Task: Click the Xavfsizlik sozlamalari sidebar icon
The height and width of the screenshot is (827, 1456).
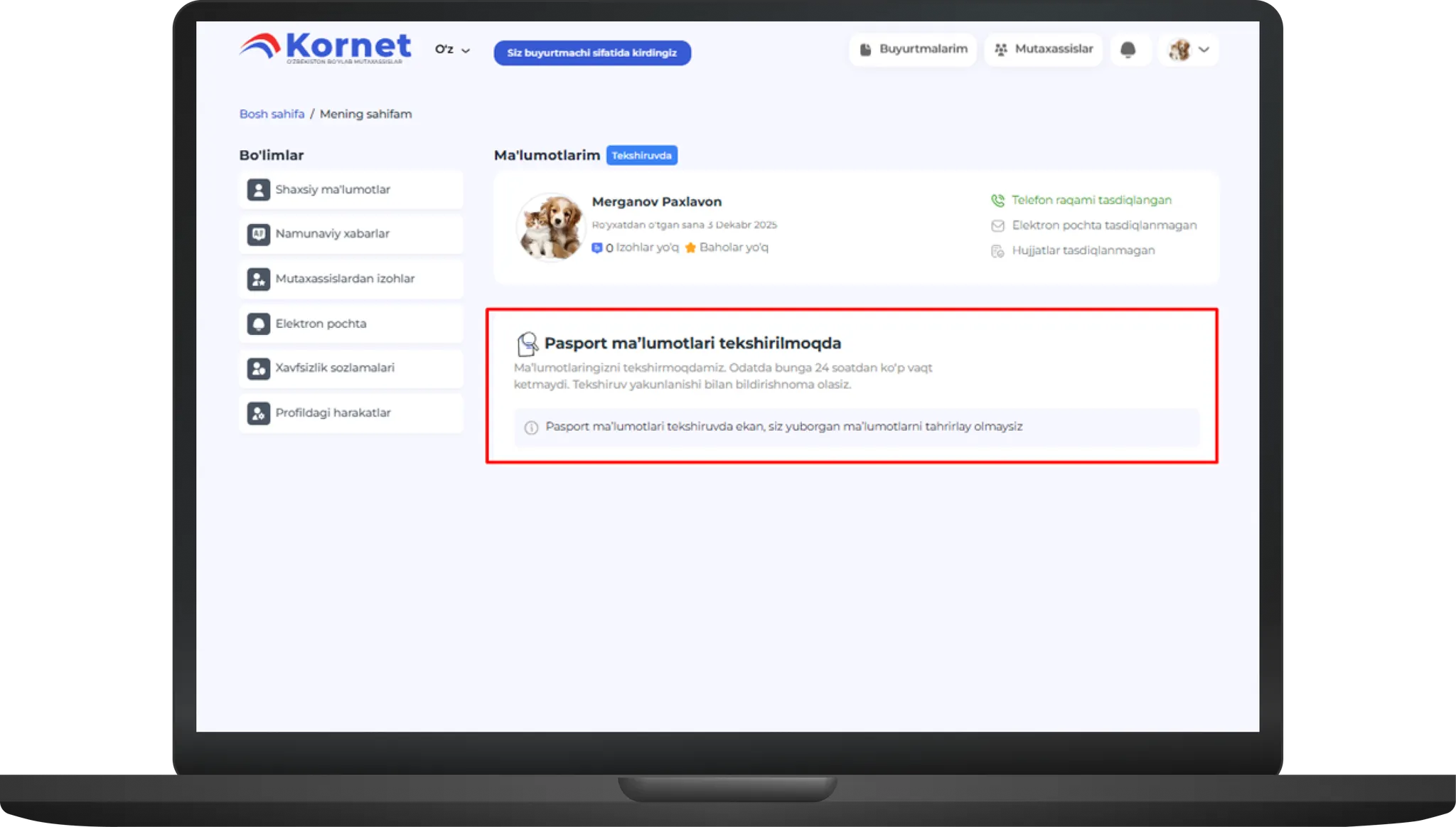Action: (x=258, y=368)
